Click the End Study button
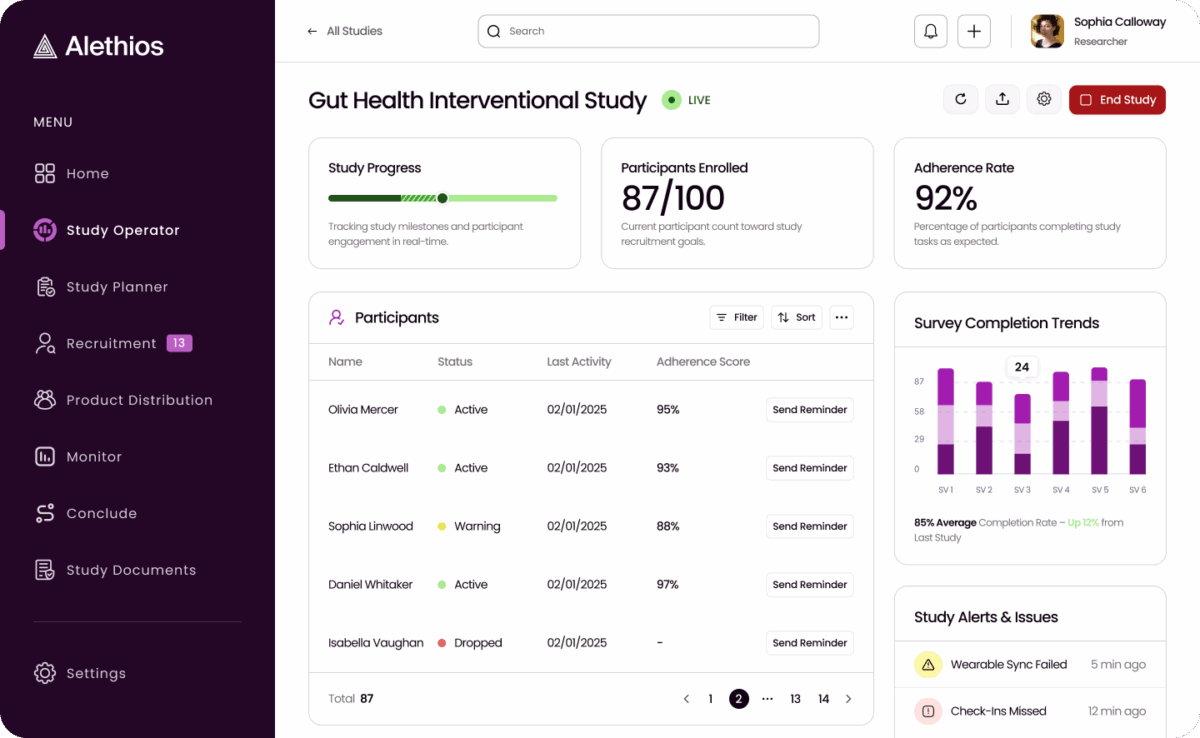 [x=1117, y=100]
